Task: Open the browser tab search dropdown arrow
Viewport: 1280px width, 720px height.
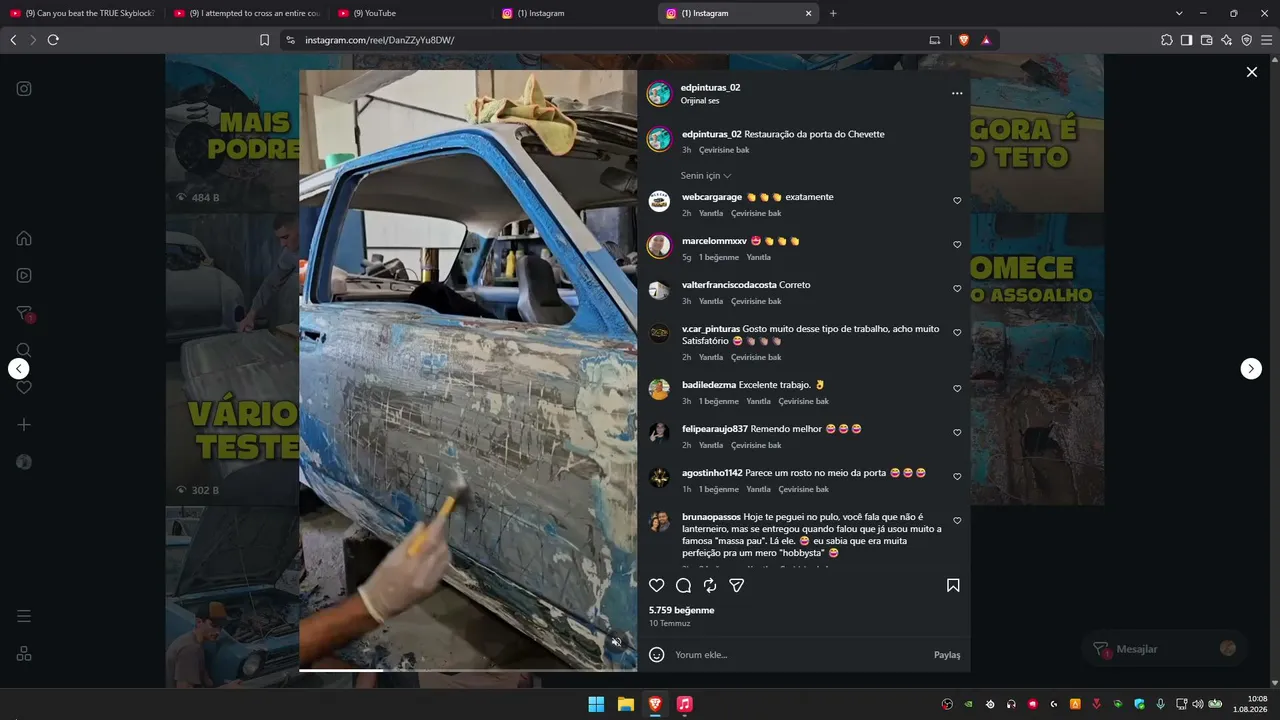Action: click(x=1179, y=13)
